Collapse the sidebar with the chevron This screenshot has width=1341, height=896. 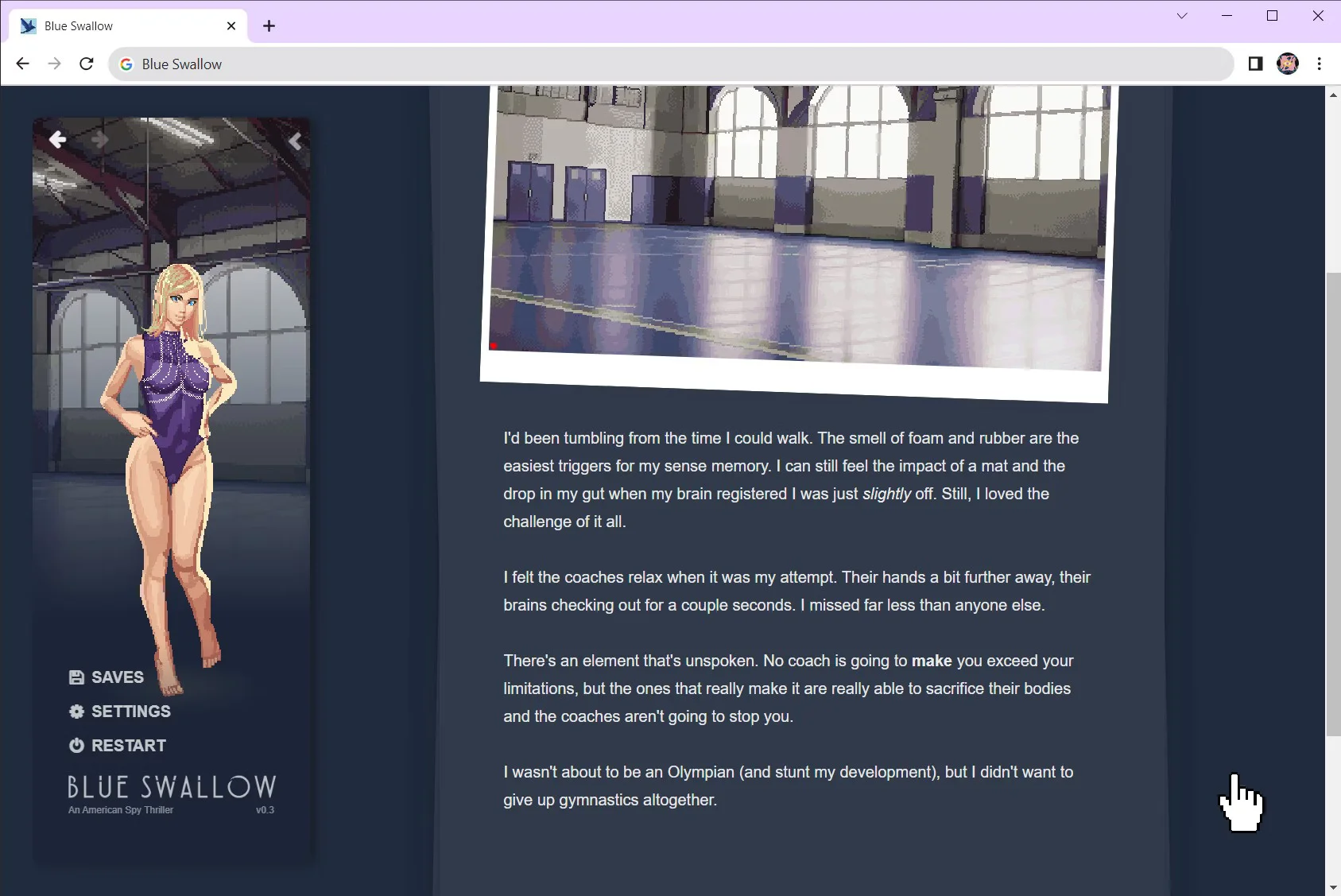point(295,142)
